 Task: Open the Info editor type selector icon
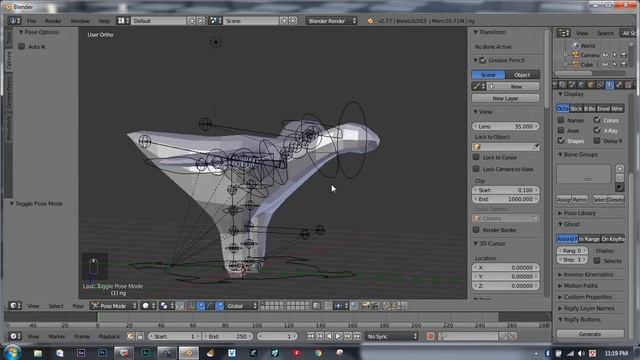click(14, 20)
